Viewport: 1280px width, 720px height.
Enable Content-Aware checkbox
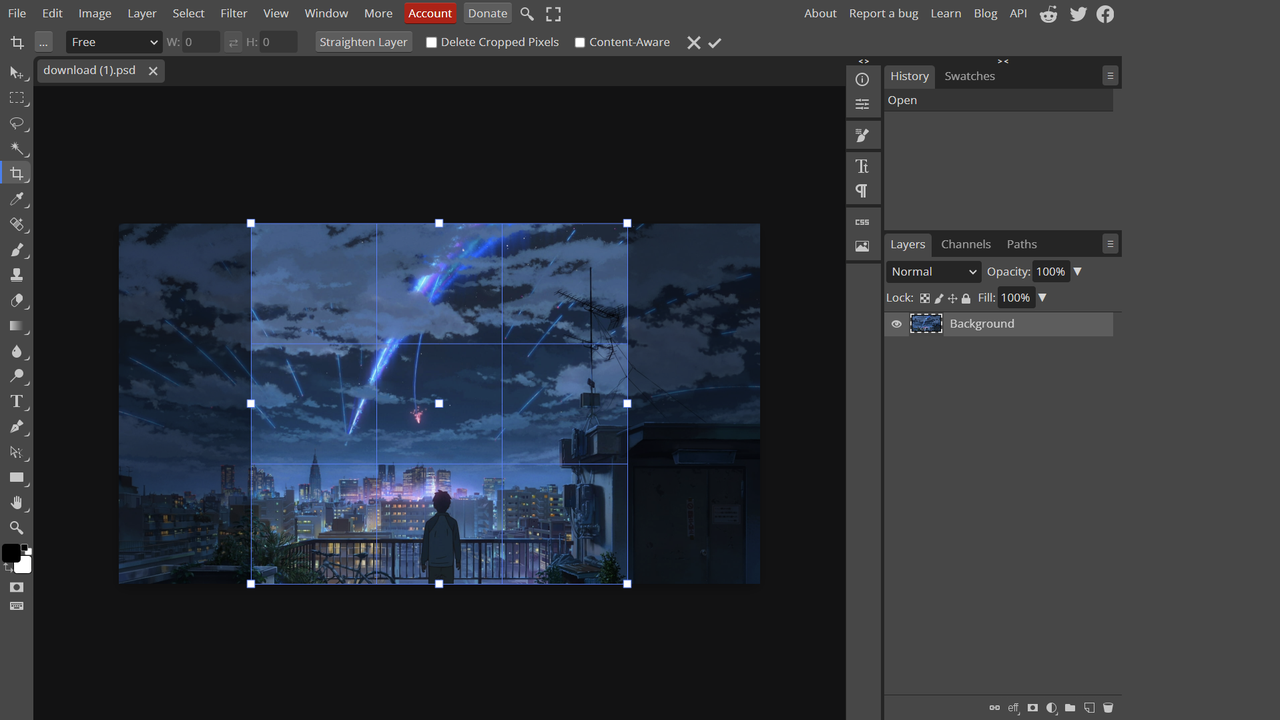(x=580, y=43)
